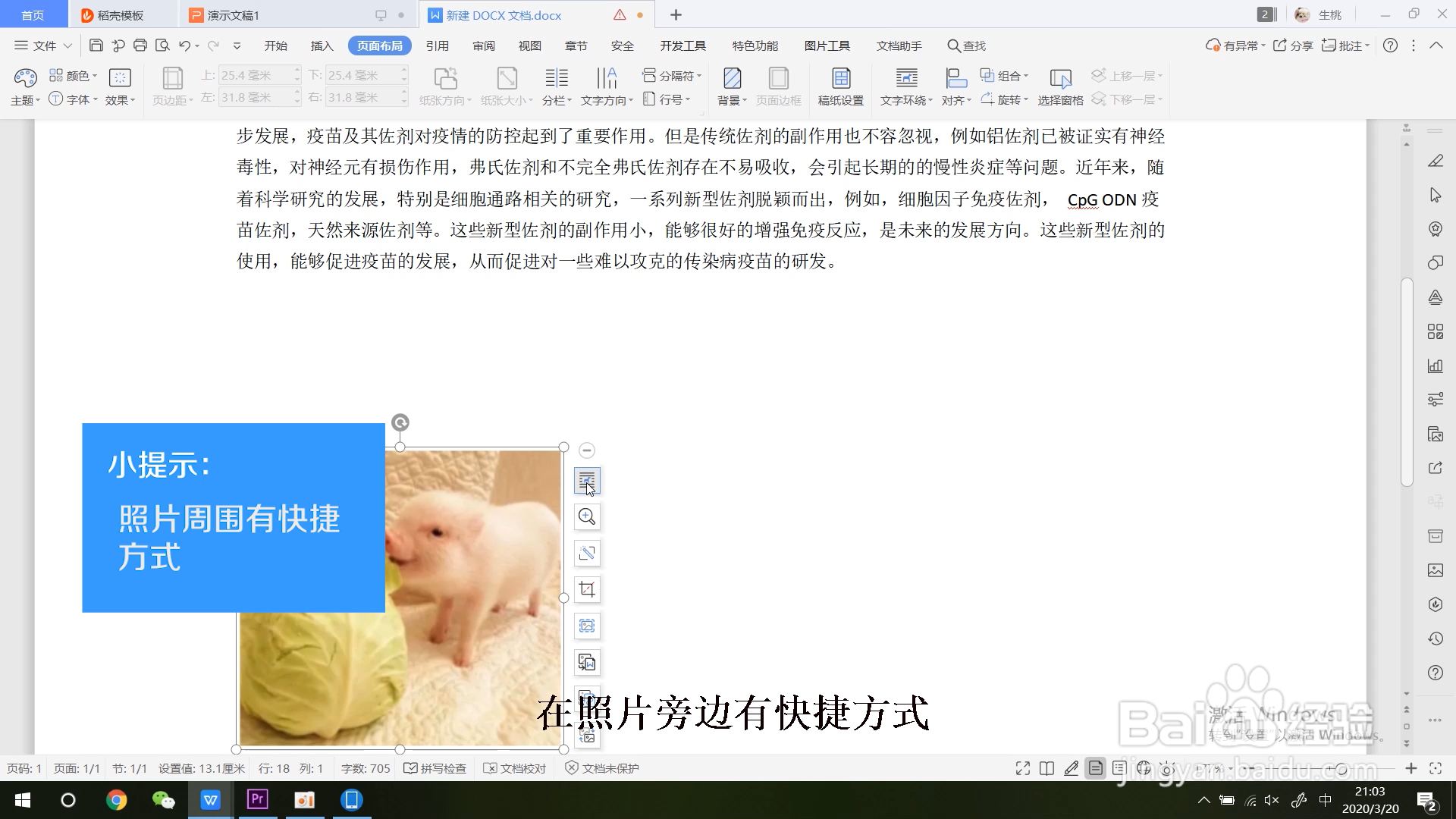Click the rotate handle above the picture
The height and width of the screenshot is (819, 1456).
tap(400, 422)
